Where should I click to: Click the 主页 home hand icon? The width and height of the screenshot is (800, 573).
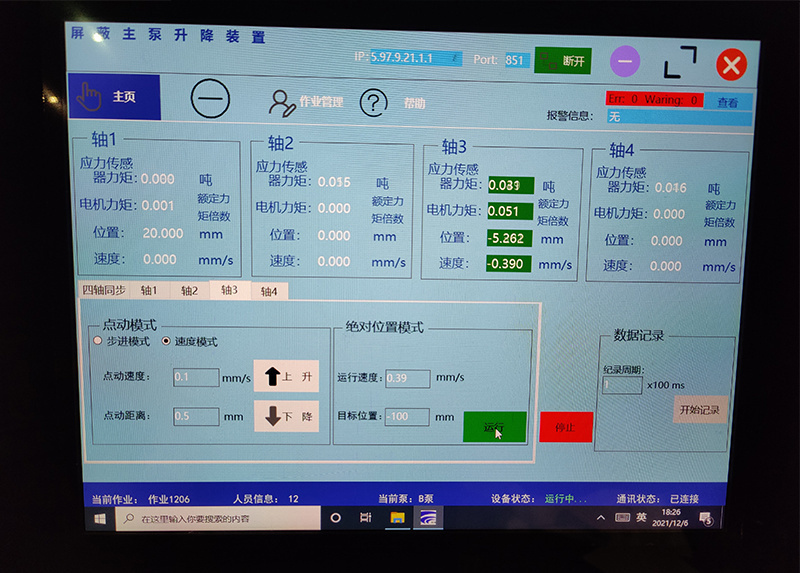click(x=91, y=96)
